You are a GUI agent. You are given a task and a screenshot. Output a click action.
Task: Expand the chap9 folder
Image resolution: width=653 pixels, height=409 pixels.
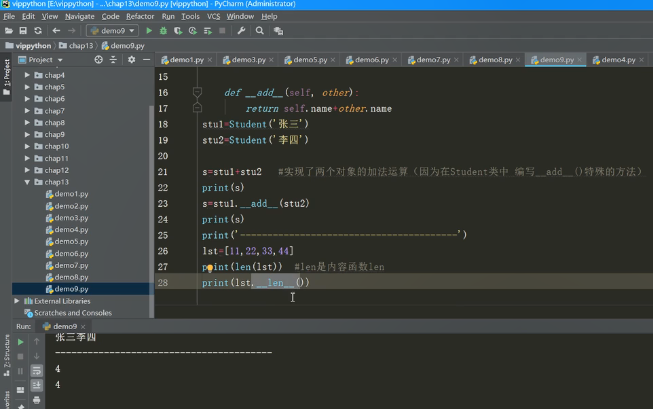(x=27, y=135)
